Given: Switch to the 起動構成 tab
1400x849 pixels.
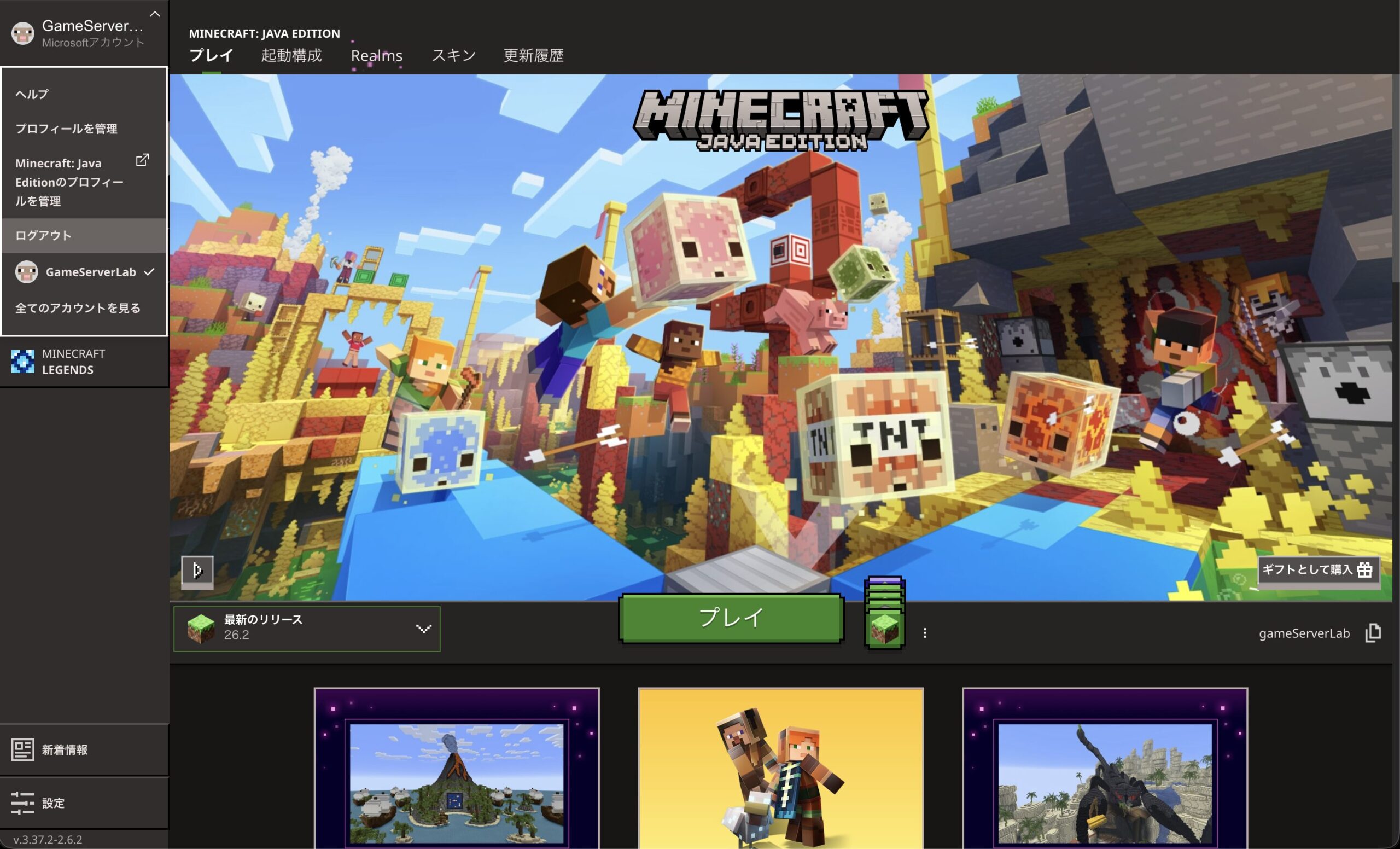Looking at the screenshot, I should (x=291, y=56).
